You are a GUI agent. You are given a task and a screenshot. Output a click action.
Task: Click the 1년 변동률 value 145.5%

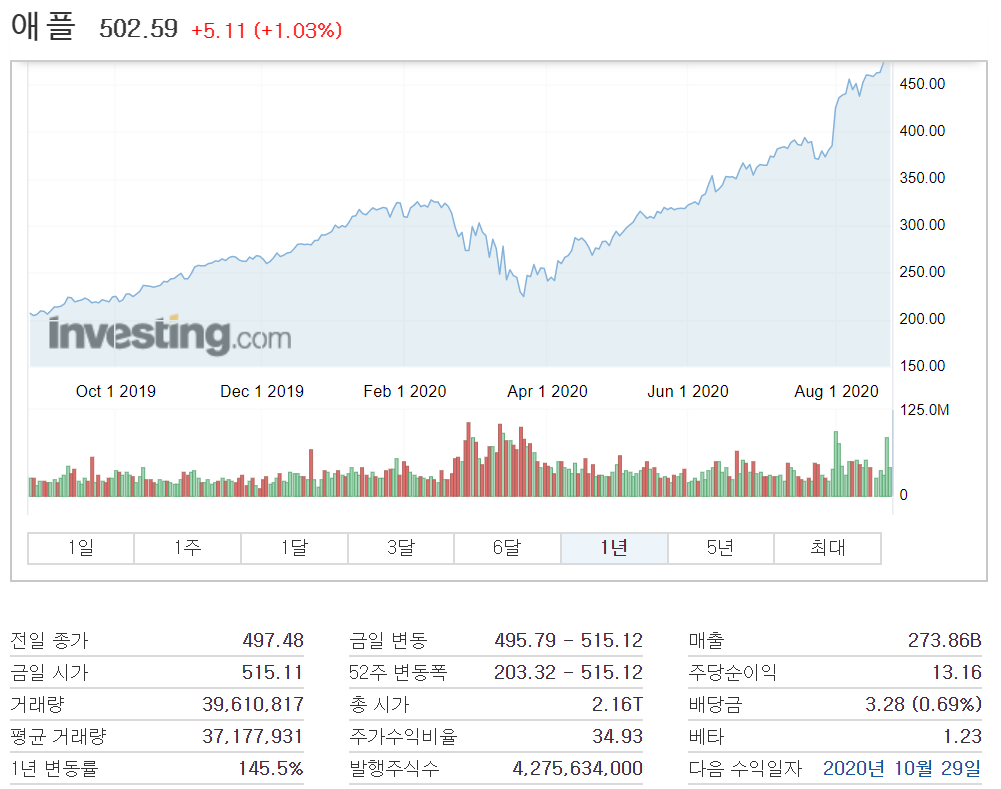pyautogui.click(x=271, y=768)
